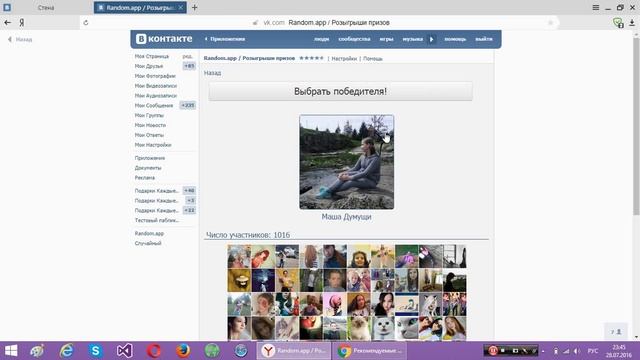Open the Windows Start menu
The image size is (640, 360).
pos(11,351)
